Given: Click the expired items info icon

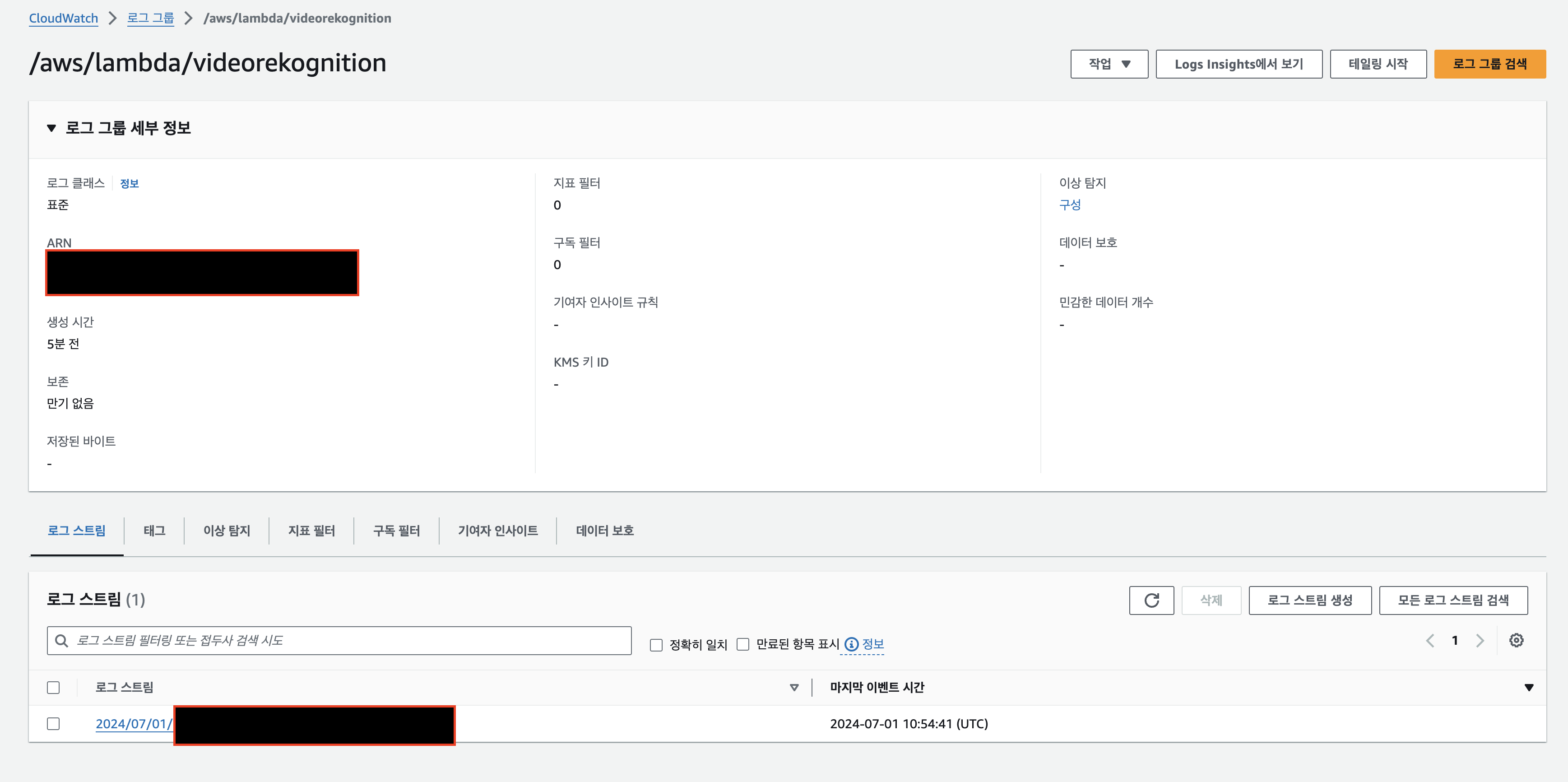Looking at the screenshot, I should click(x=851, y=644).
